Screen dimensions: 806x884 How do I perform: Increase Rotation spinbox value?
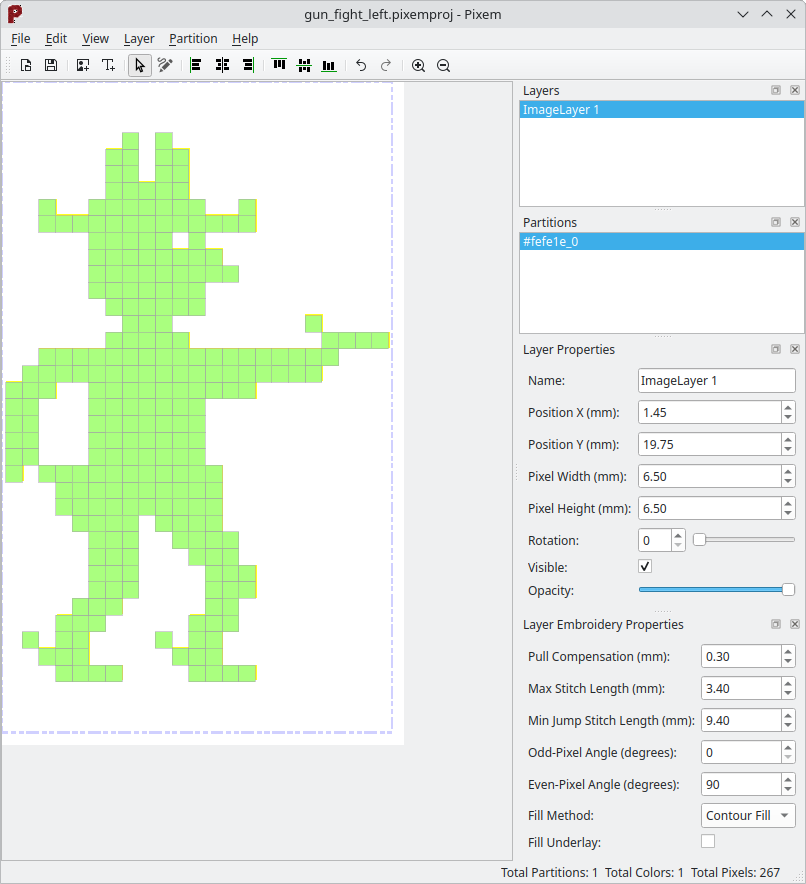[678, 535]
